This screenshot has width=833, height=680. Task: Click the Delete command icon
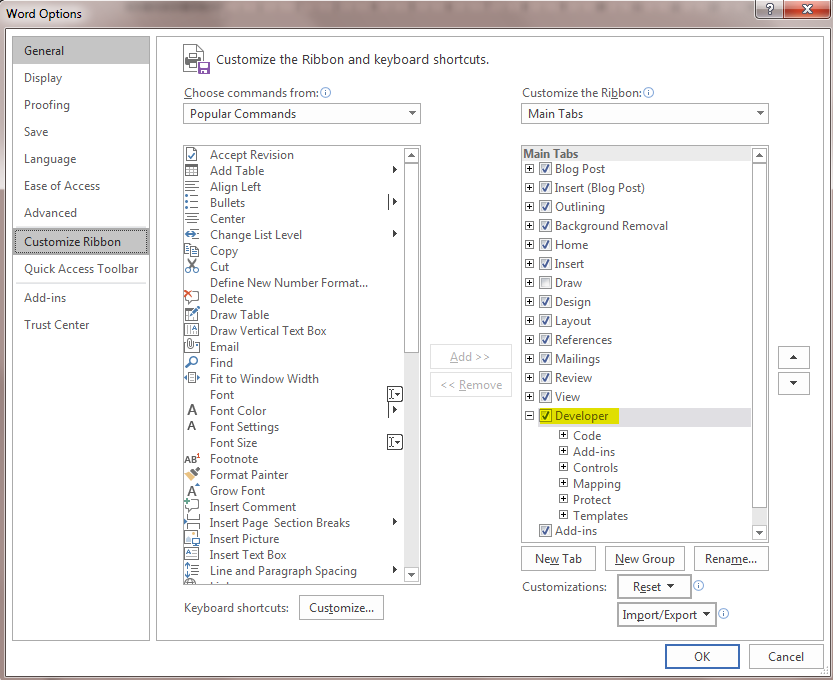pos(191,298)
